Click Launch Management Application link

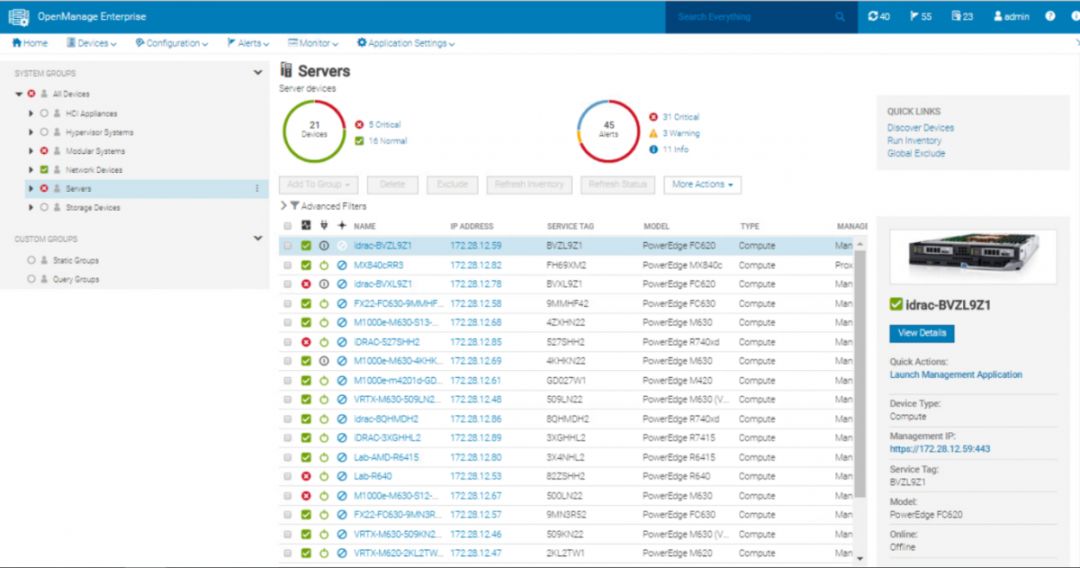pyautogui.click(x=956, y=375)
